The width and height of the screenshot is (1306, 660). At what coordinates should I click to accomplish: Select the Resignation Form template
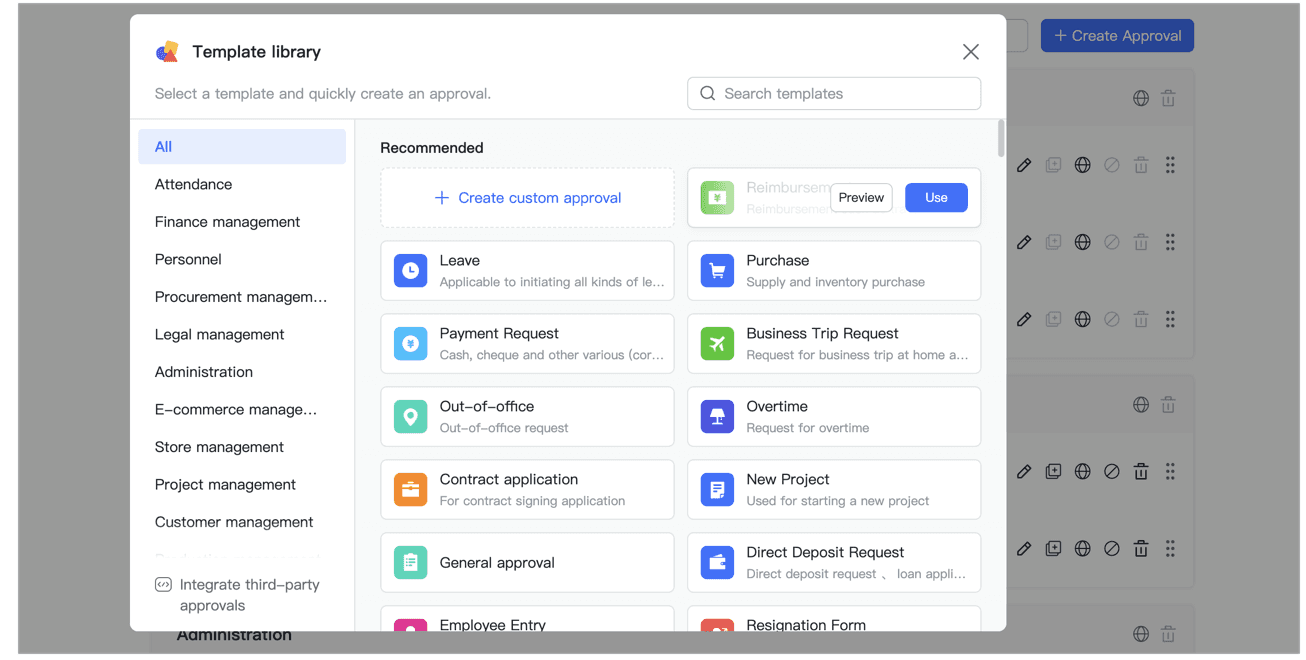pyautogui.click(x=834, y=619)
